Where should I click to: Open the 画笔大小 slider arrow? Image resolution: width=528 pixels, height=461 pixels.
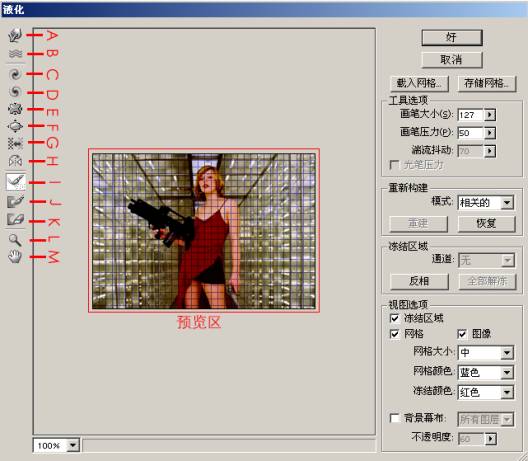490,115
